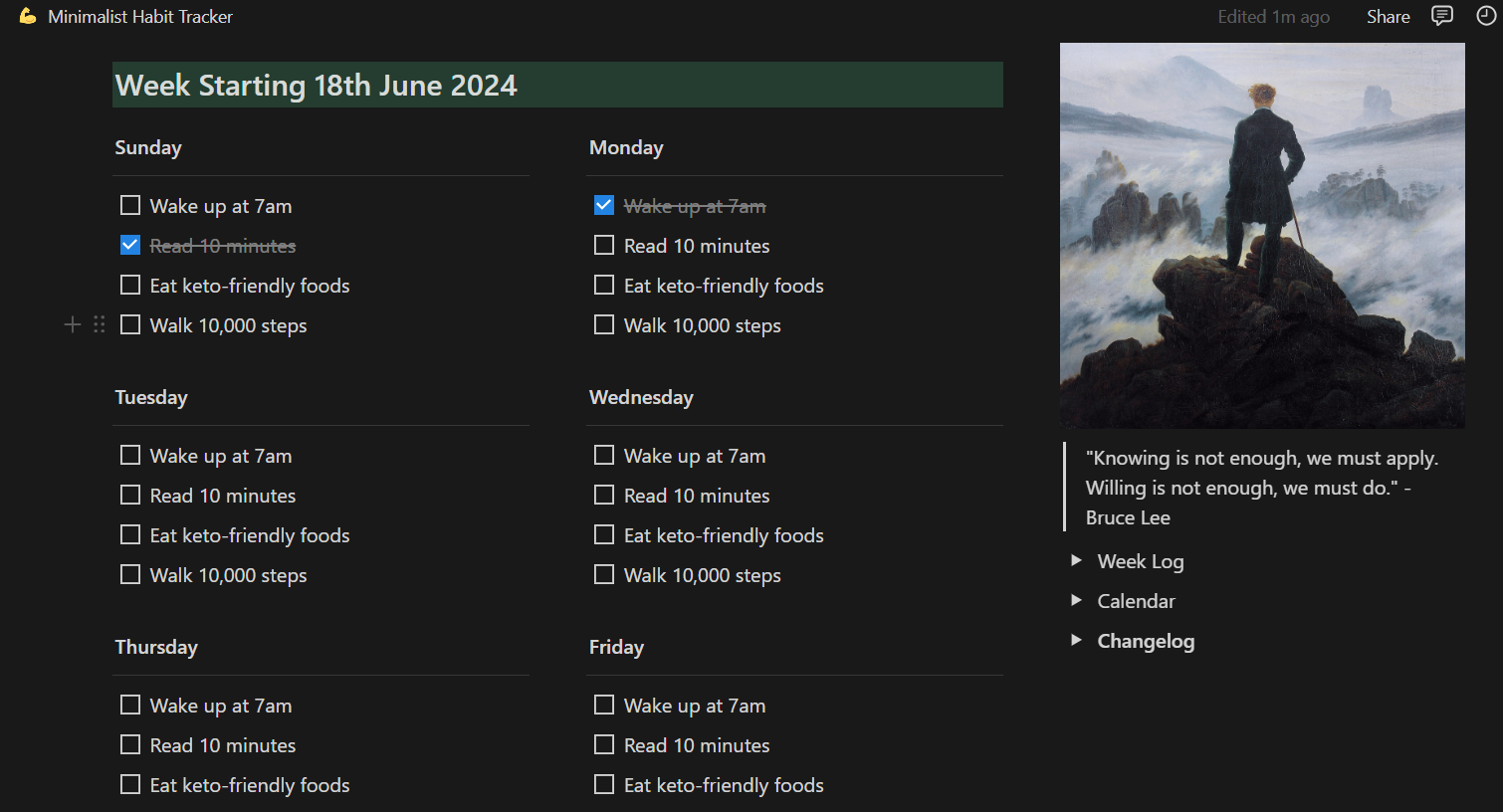Check Friday's Read 10 minutes box
Image resolution: width=1503 pixels, height=812 pixels.
coord(604,745)
